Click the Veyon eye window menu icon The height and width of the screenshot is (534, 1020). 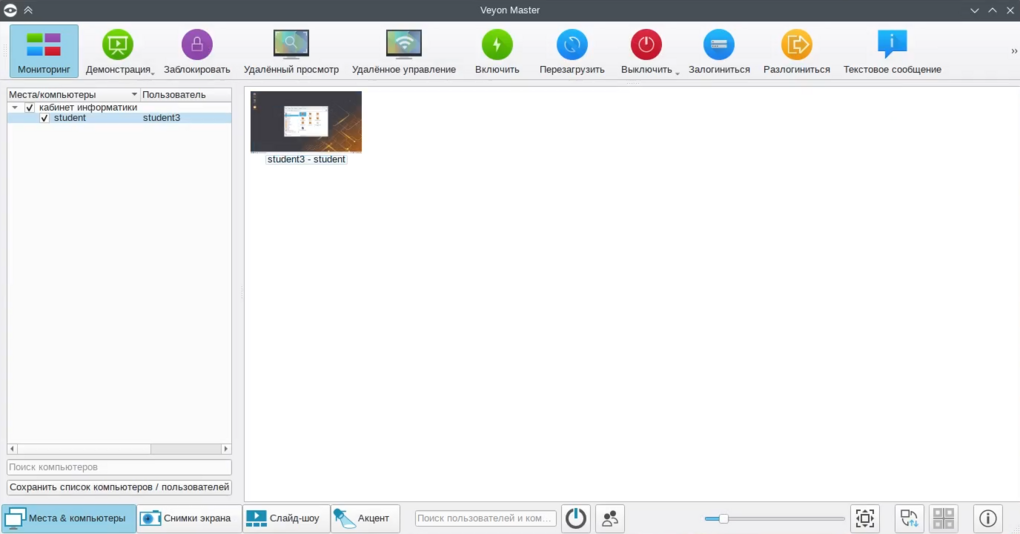tap(10, 10)
